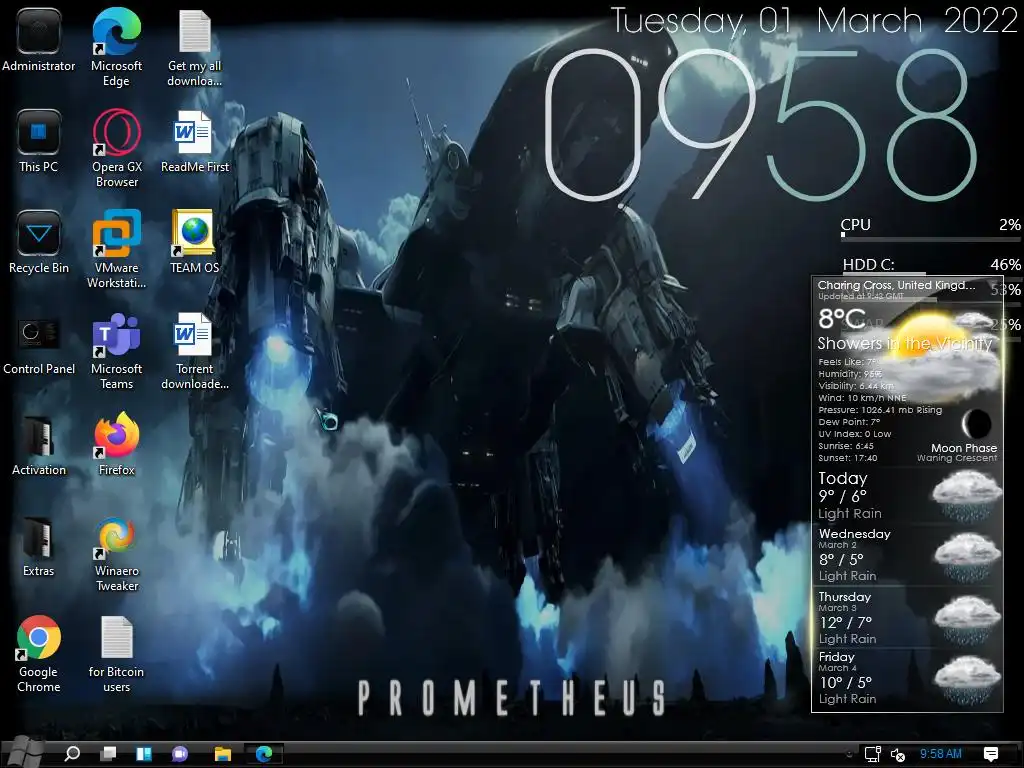Select the 'for Bitcoin users' text file
Viewport: 1024px width, 768px height.
point(116,653)
